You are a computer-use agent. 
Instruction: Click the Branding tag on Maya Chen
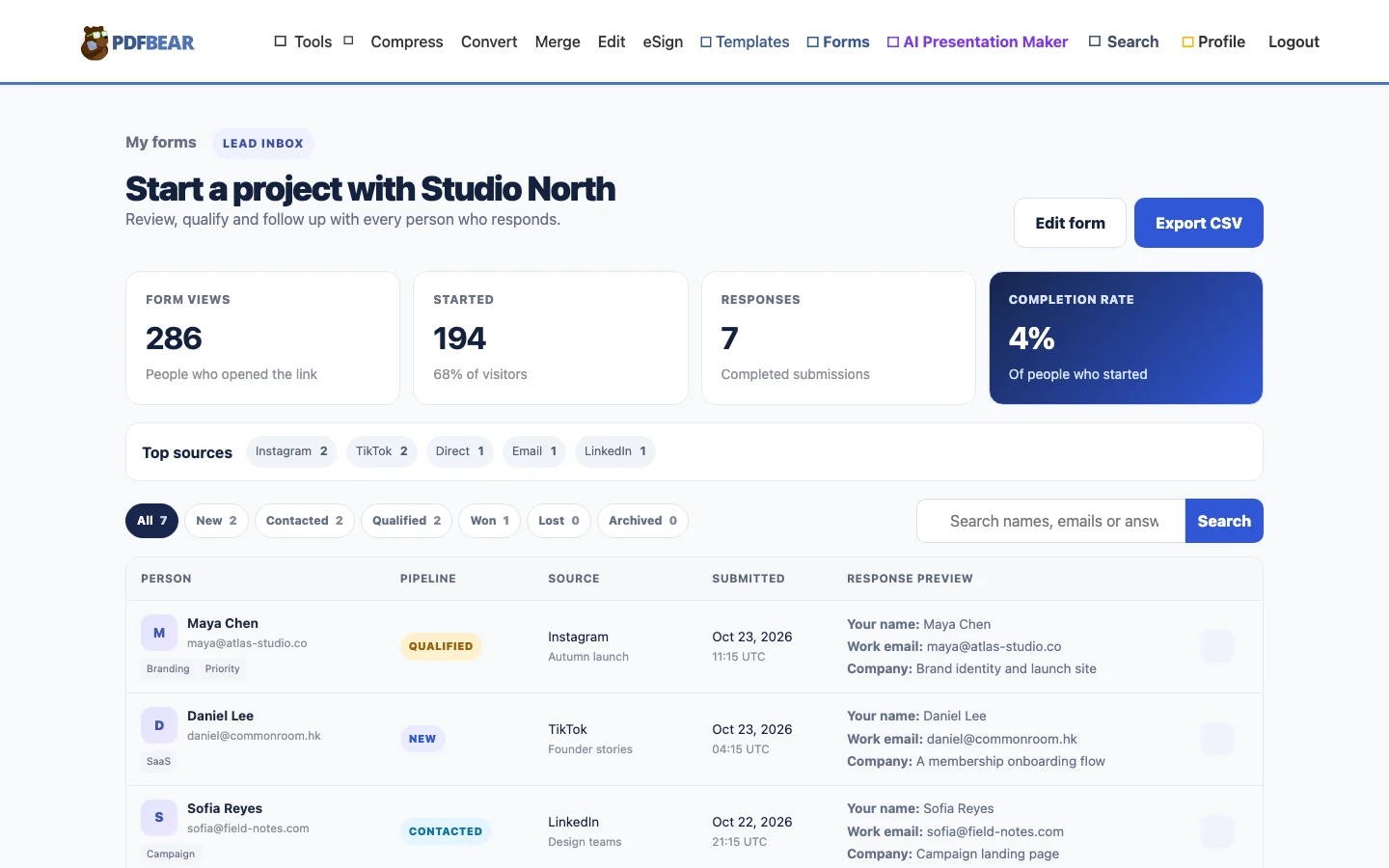click(x=168, y=668)
